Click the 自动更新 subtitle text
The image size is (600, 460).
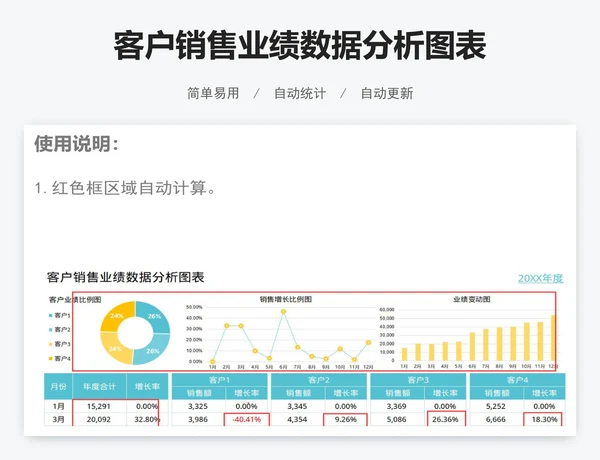point(387,93)
